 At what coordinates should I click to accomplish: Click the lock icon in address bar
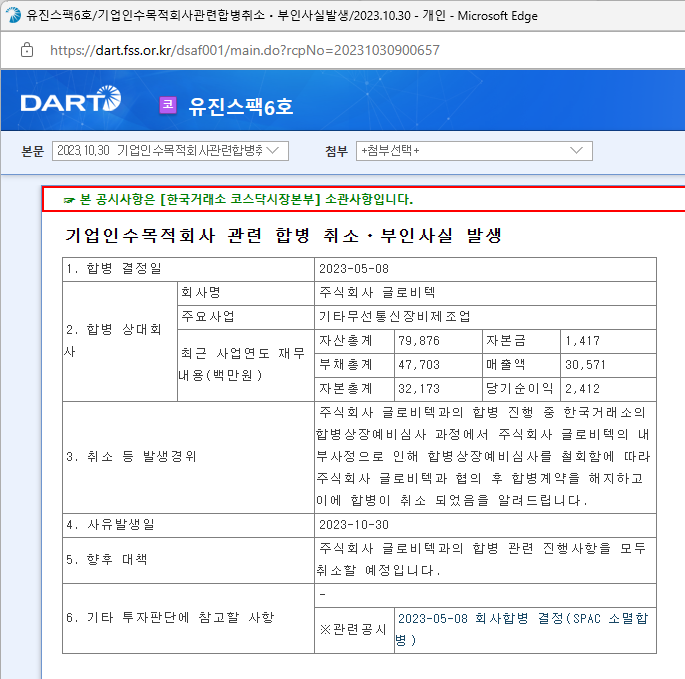(27, 50)
